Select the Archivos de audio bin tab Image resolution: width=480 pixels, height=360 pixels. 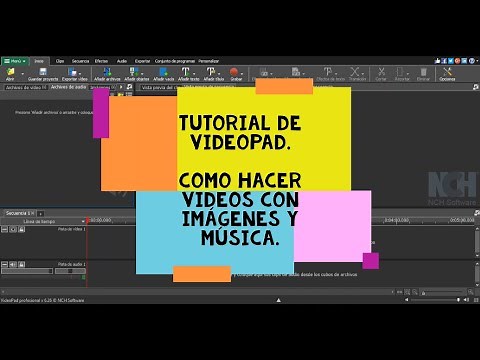(68, 87)
